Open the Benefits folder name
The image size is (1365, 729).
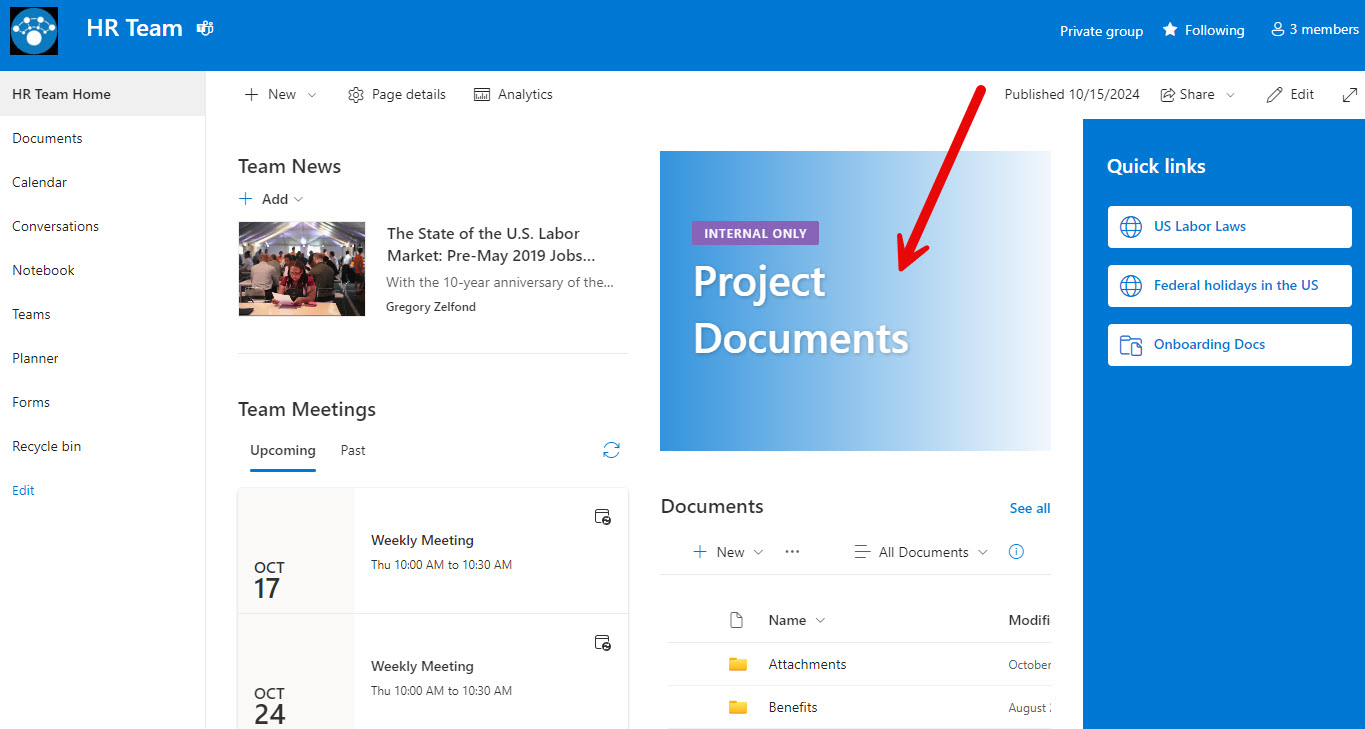click(793, 707)
